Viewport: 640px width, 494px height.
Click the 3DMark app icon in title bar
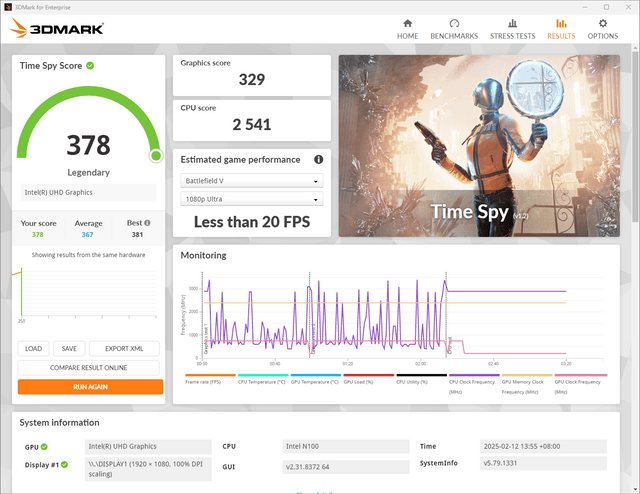8,7
